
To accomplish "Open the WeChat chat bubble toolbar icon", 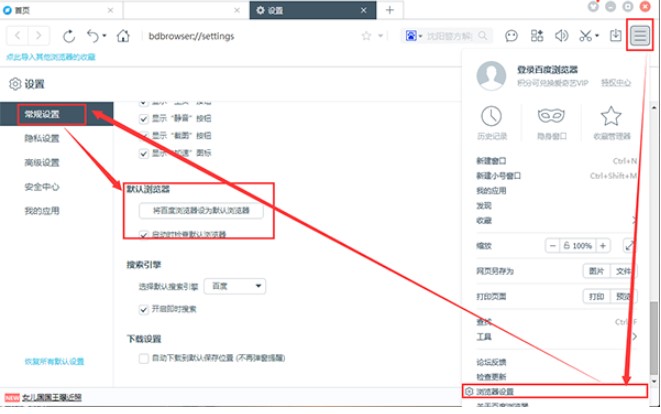I will (x=511, y=36).
